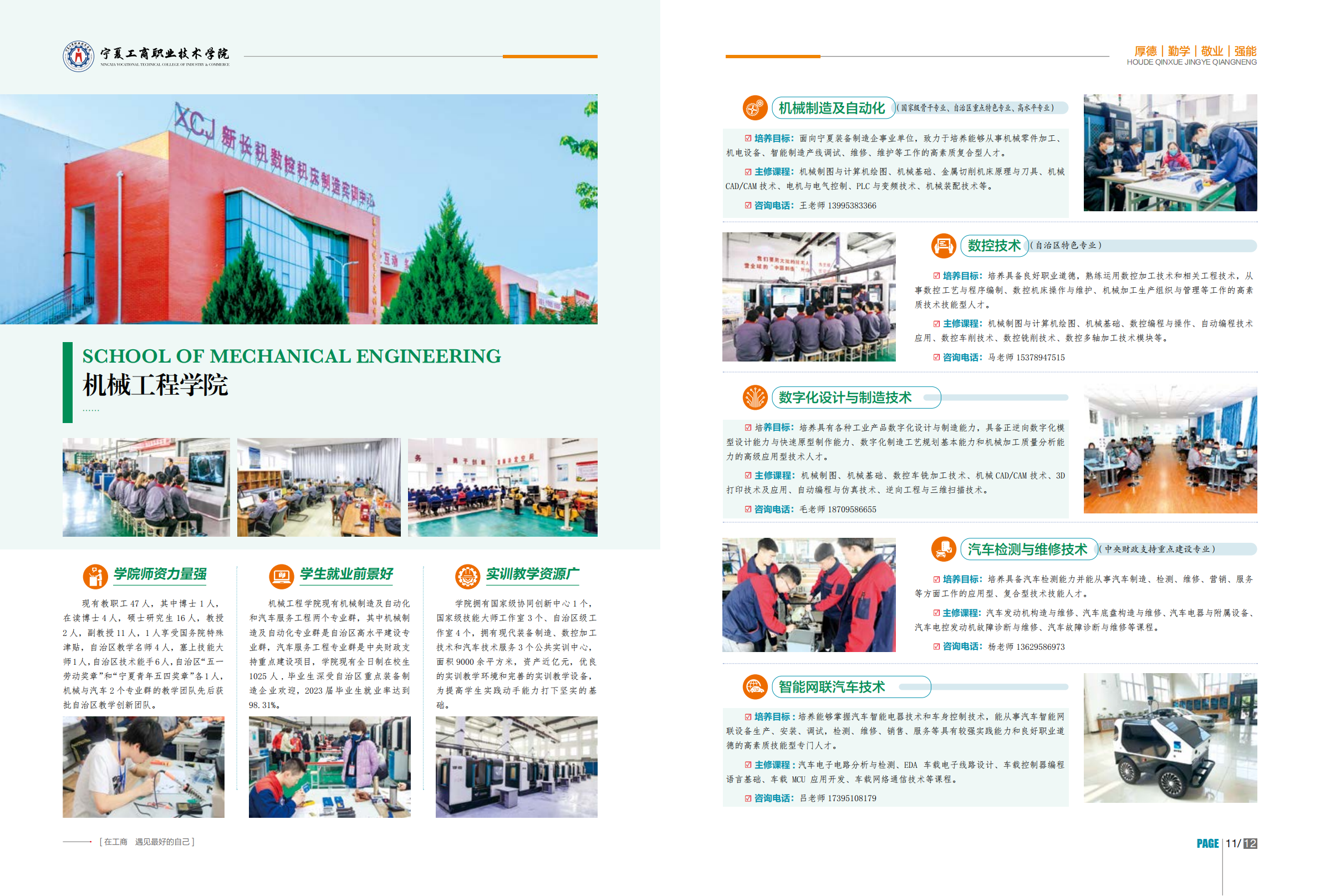
Task: Click the 98.31% employment rate text
Action: pyautogui.click(x=264, y=705)
